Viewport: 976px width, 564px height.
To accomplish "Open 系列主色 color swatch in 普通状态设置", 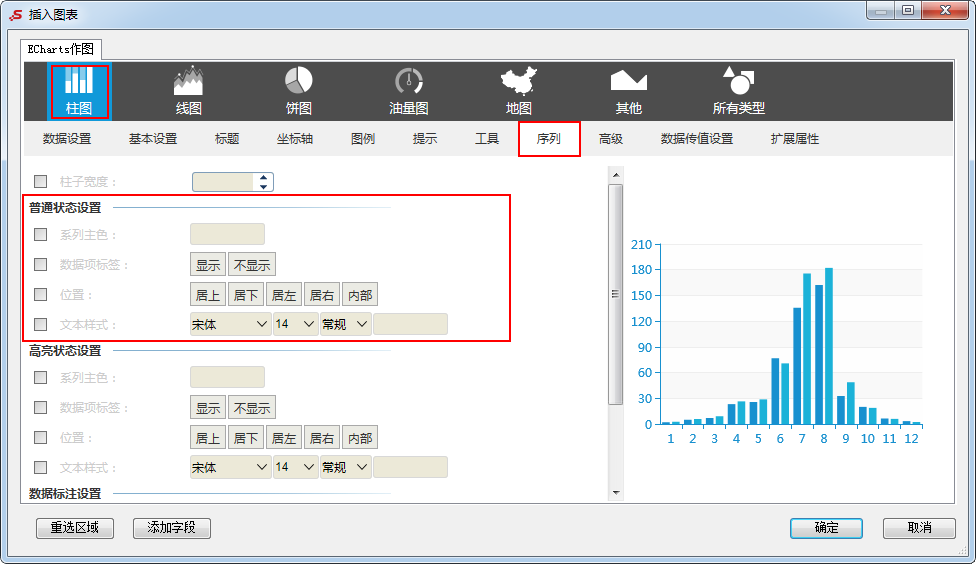I will coord(227,234).
